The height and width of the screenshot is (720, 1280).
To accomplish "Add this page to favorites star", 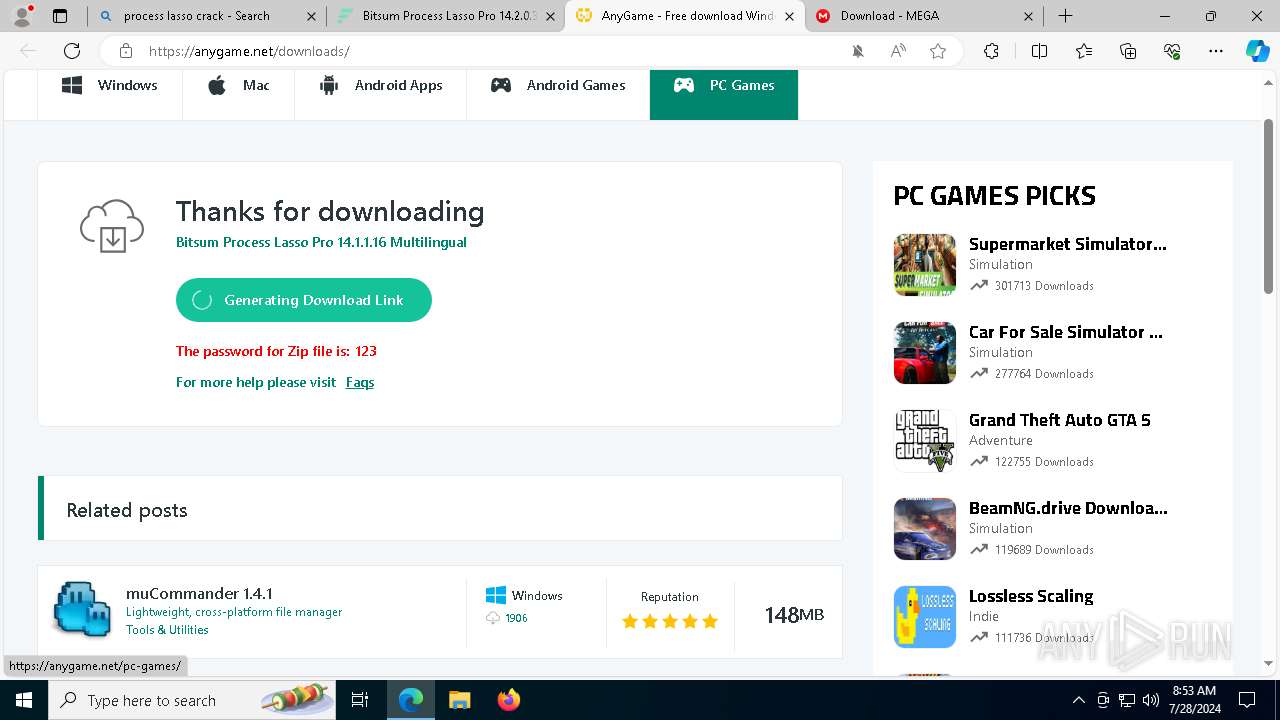I will (x=938, y=51).
